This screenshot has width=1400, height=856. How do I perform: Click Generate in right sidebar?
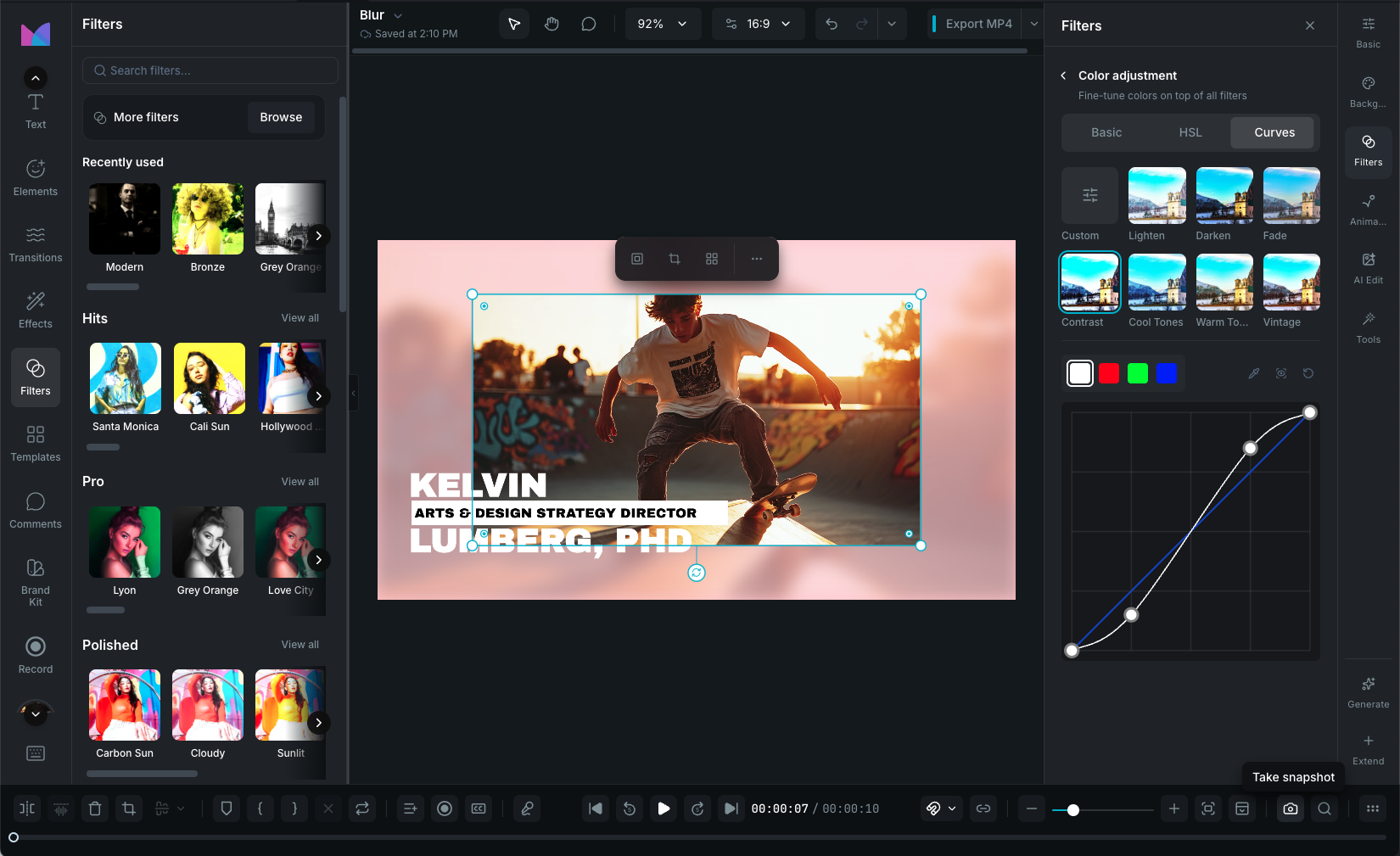1369,692
